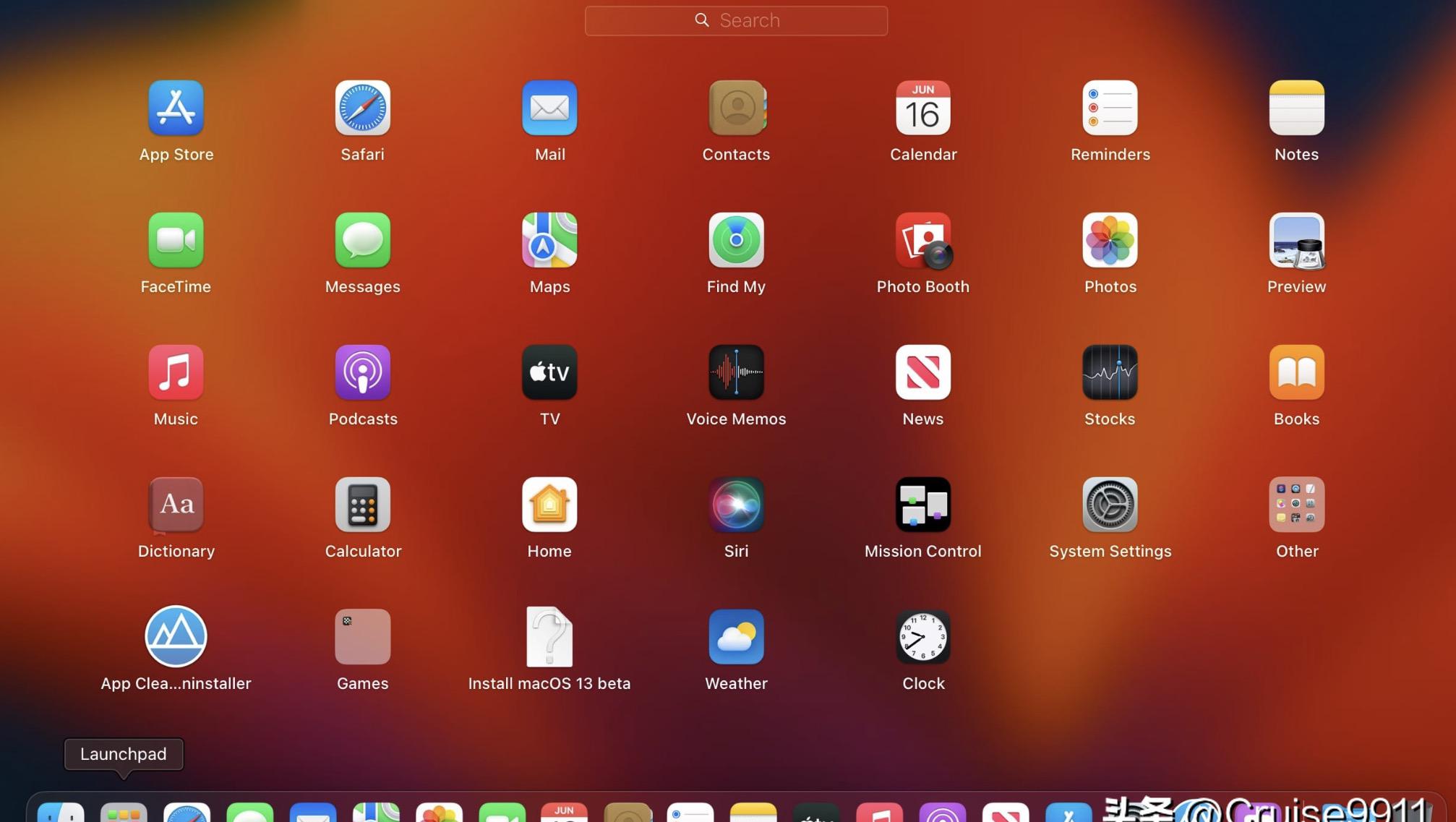1456x822 pixels.
Task: Open the Mail app
Action: click(x=549, y=108)
